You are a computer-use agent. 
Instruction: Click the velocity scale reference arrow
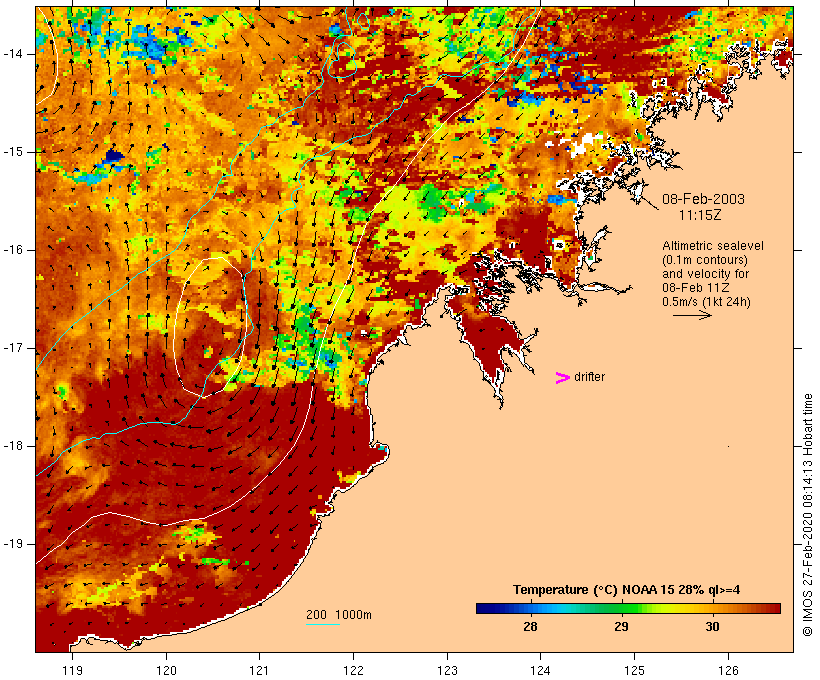pos(692,315)
